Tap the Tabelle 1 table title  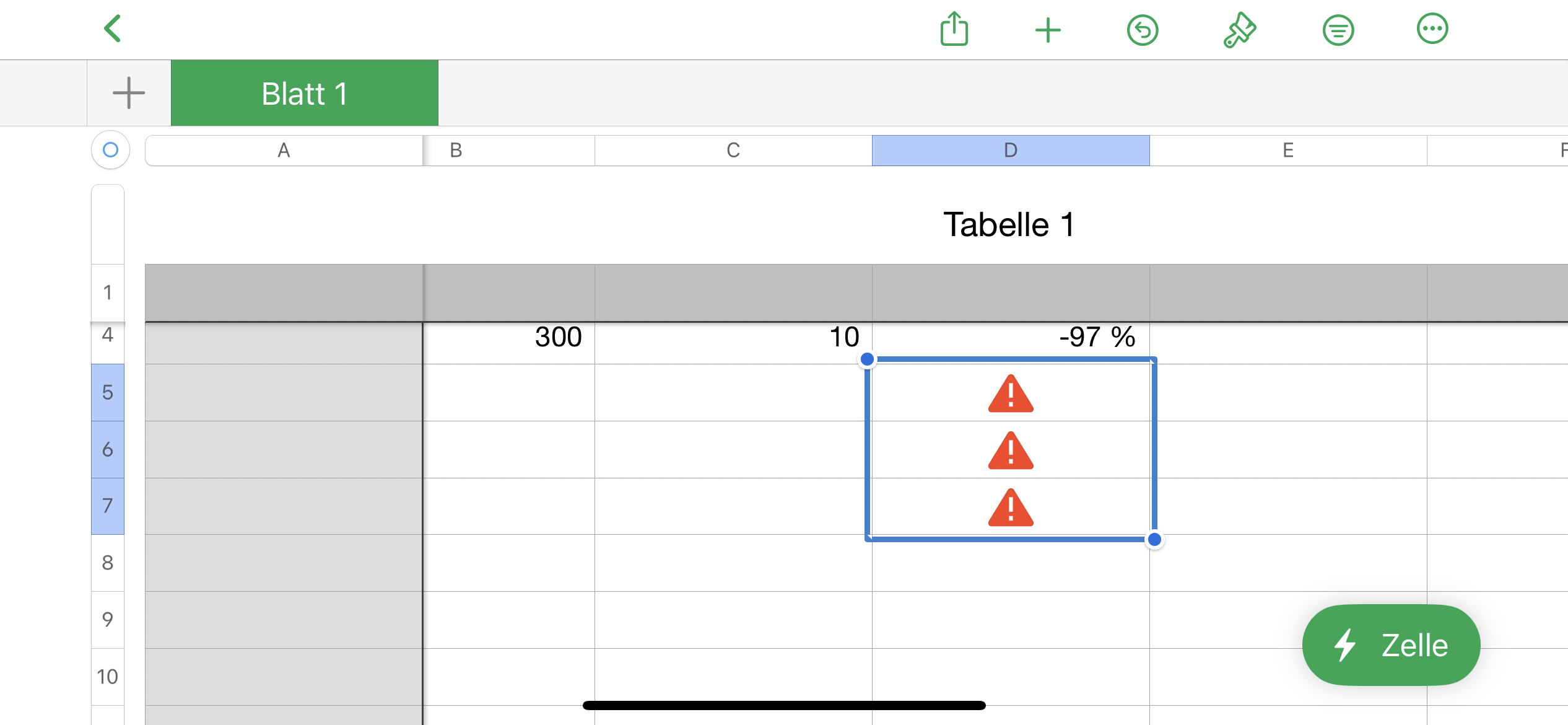click(x=1009, y=224)
